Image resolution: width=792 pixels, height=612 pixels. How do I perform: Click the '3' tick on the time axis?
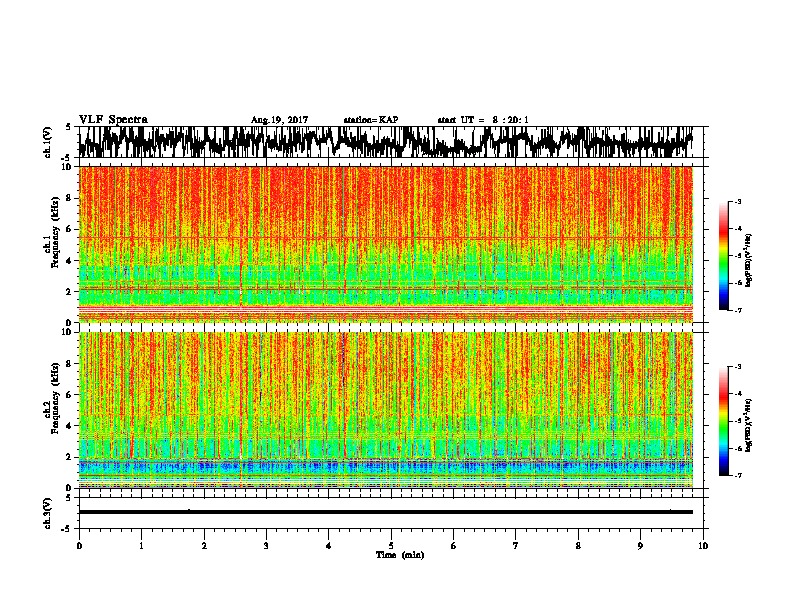(x=266, y=546)
